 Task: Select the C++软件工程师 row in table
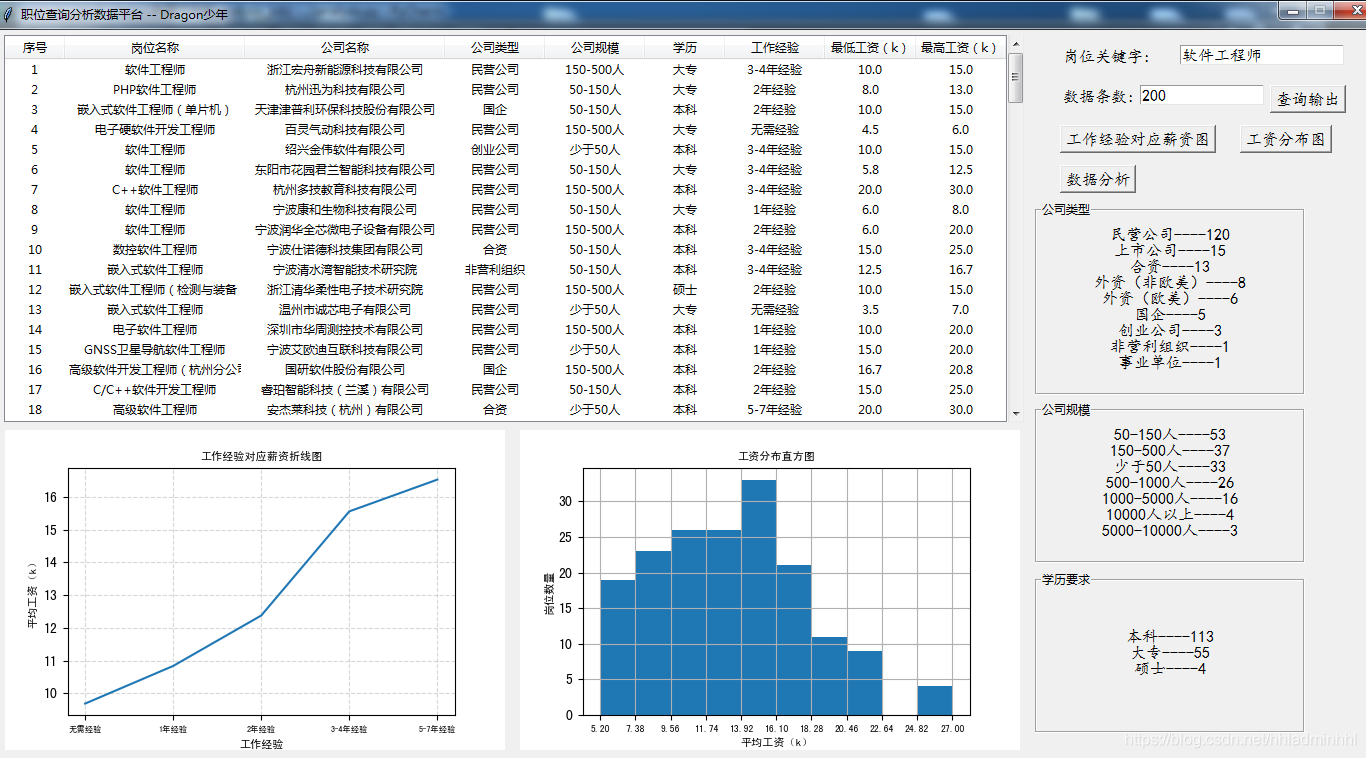(155, 190)
